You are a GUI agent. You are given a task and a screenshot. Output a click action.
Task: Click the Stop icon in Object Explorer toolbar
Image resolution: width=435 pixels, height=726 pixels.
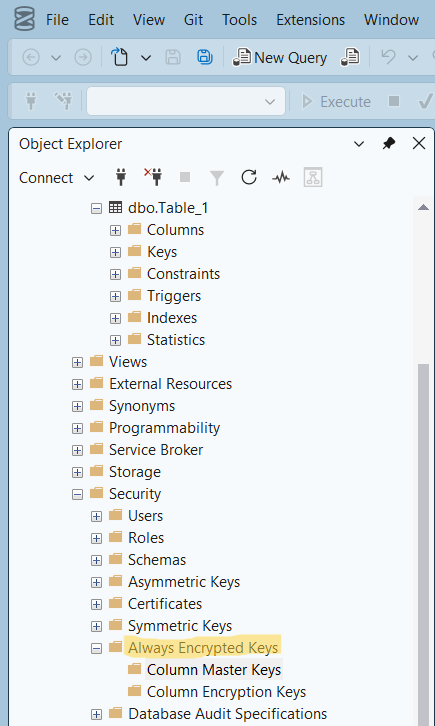(185, 177)
